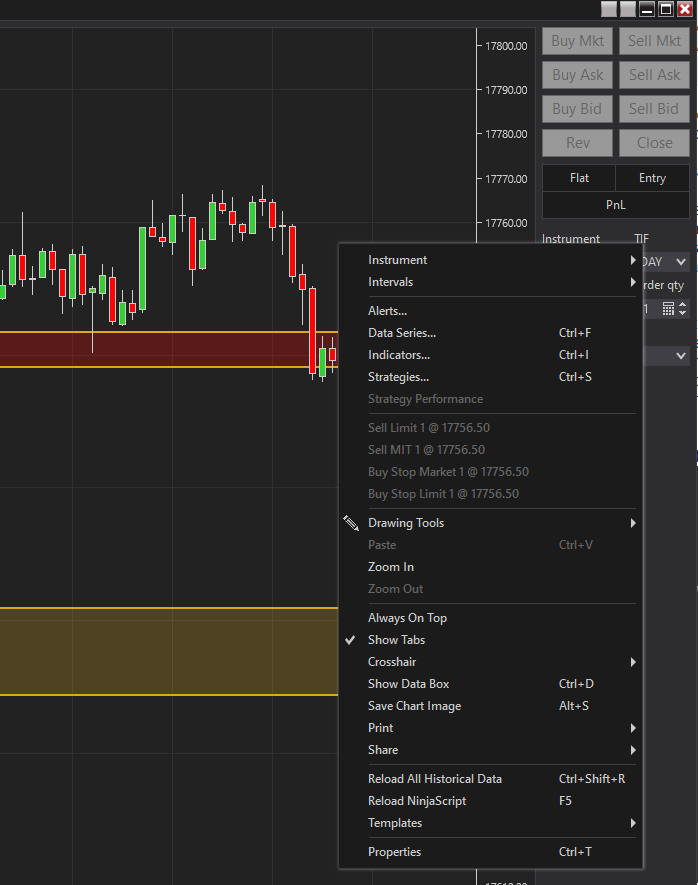Open the Intervals submenu
This screenshot has height=885, width=698.
[490, 282]
